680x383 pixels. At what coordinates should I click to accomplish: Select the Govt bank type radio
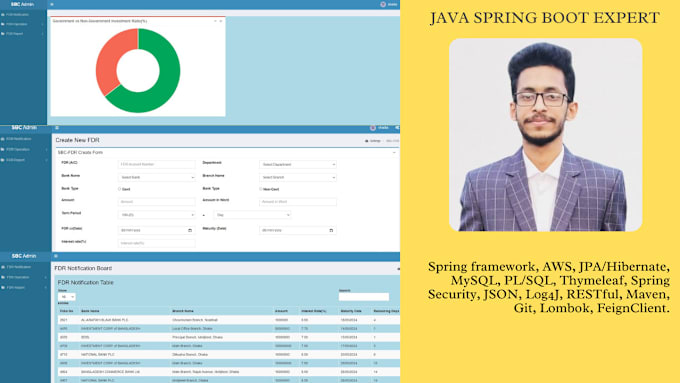120,189
